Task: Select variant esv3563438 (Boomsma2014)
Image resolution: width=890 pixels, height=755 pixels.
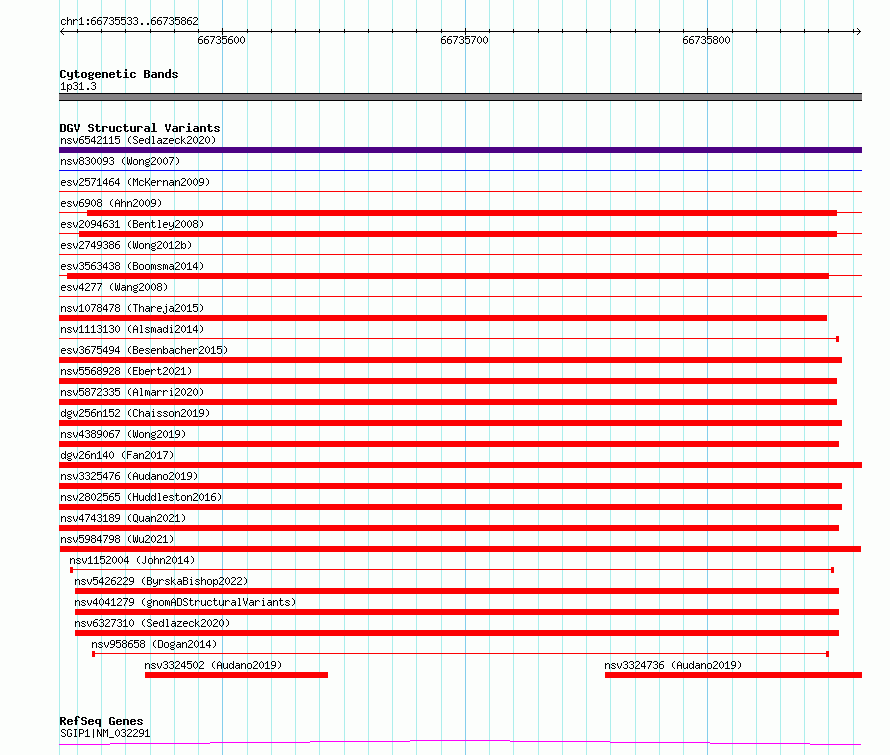Action: [132, 266]
